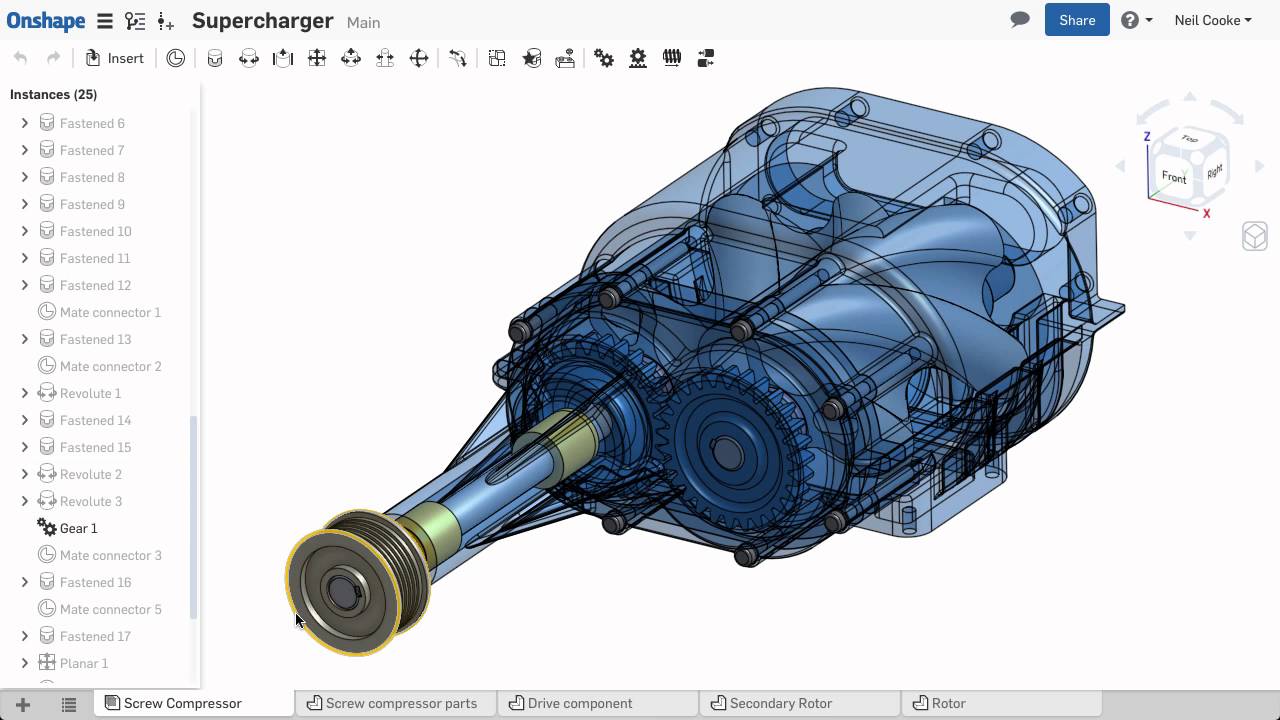Open the Onshape document menu (hamburger icon)
The height and width of the screenshot is (720, 1280).
(105, 21)
